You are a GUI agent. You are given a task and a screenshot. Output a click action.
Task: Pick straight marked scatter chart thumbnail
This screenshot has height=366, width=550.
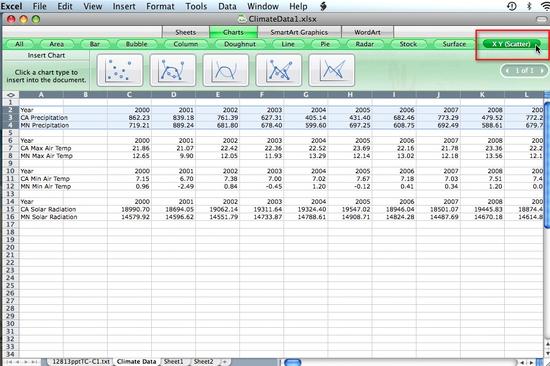(x=279, y=70)
